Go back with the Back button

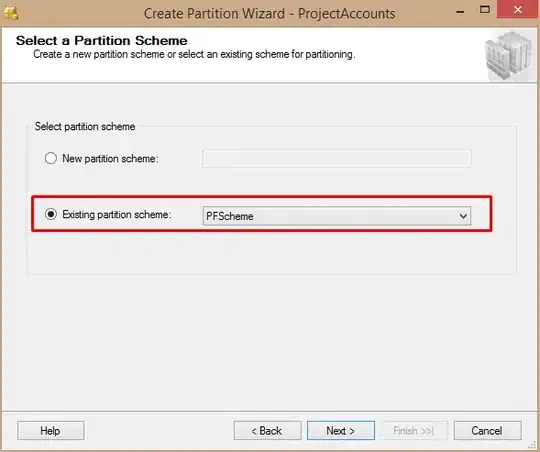pyautogui.click(x=268, y=431)
